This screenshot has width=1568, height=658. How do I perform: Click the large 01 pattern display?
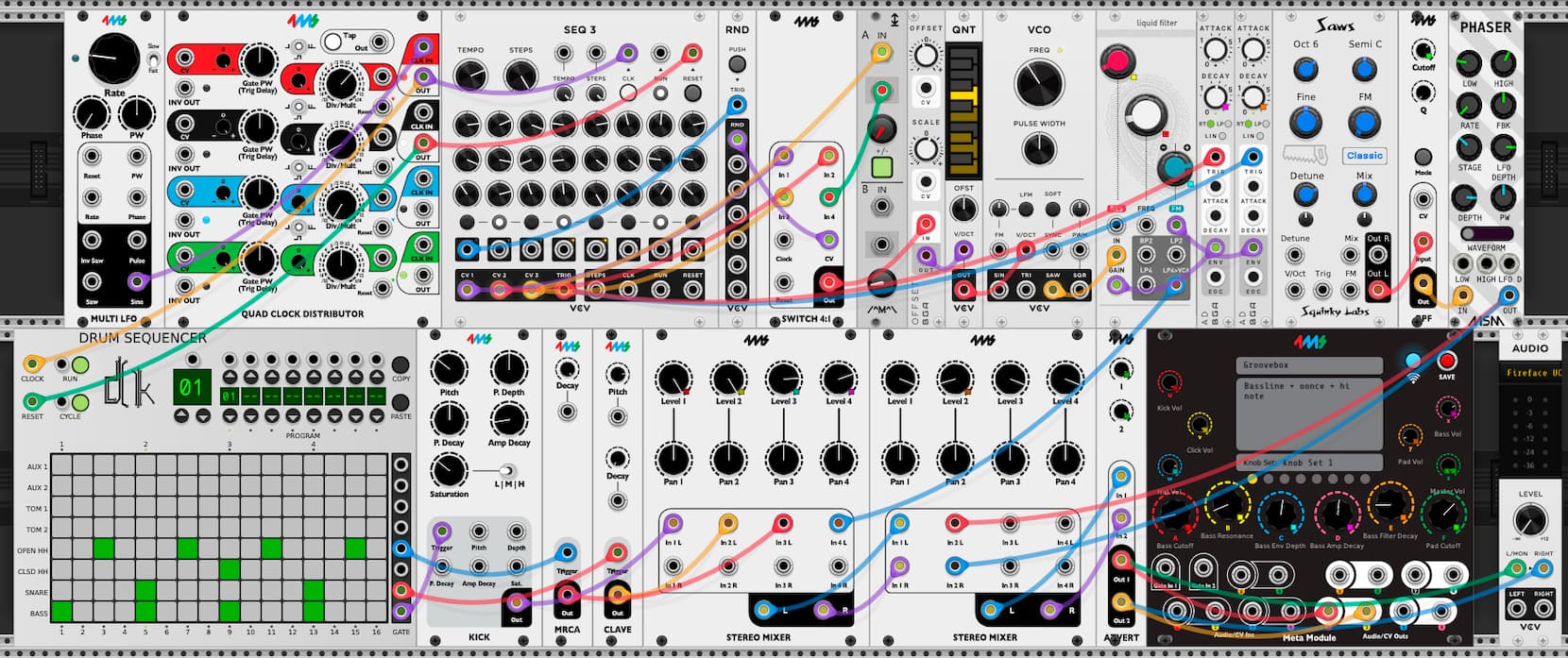tap(191, 387)
